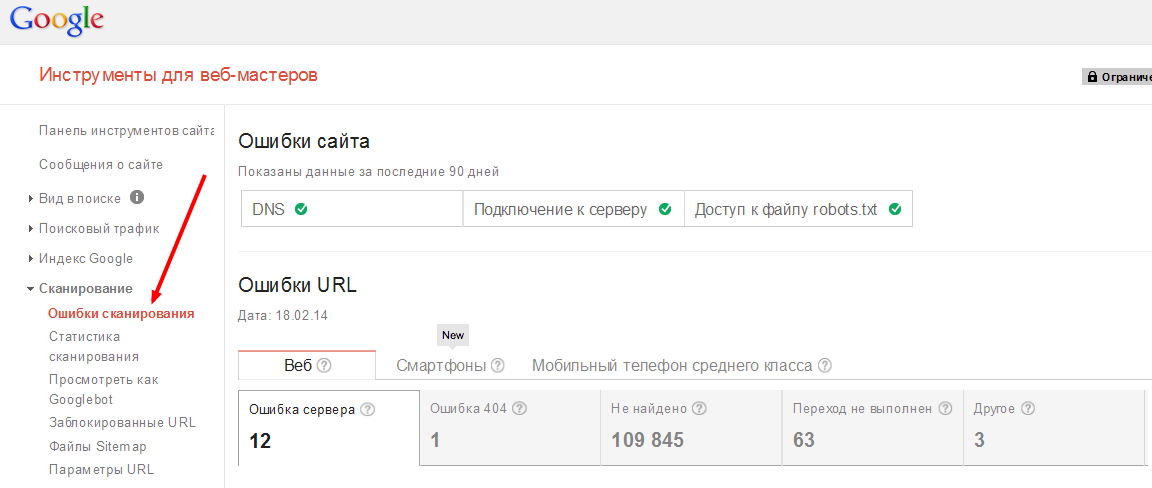The image size is (1152, 488).
Task: Click the value 109 845 under Не найдено
Action: pyautogui.click(x=647, y=440)
